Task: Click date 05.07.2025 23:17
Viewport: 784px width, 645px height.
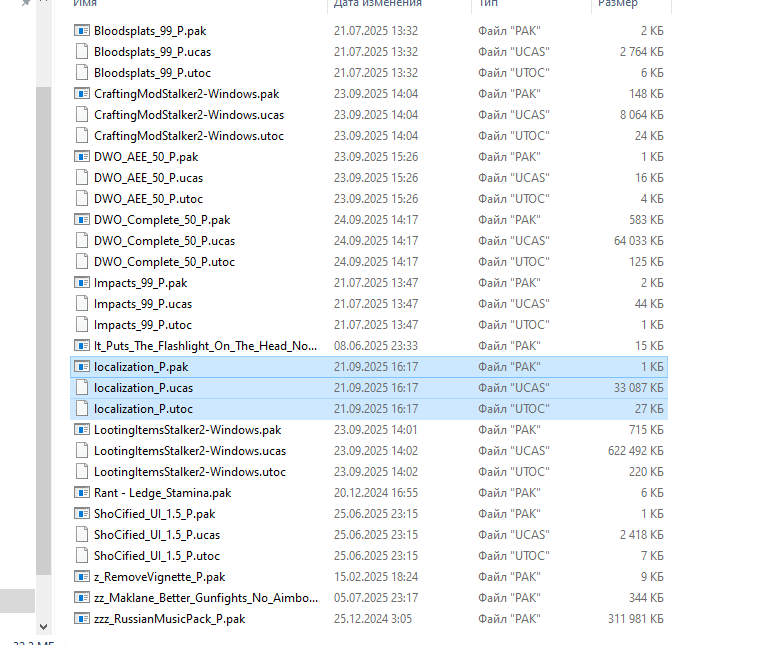Action: click(376, 598)
